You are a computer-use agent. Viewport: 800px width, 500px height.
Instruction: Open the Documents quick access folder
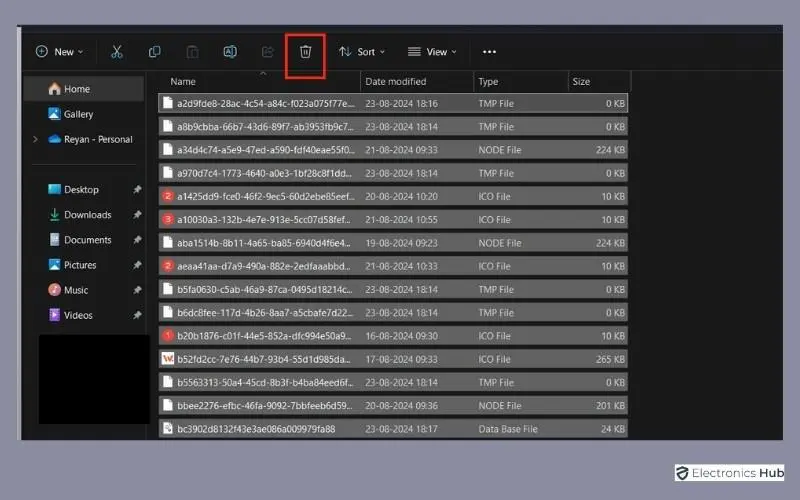[x=80, y=239]
